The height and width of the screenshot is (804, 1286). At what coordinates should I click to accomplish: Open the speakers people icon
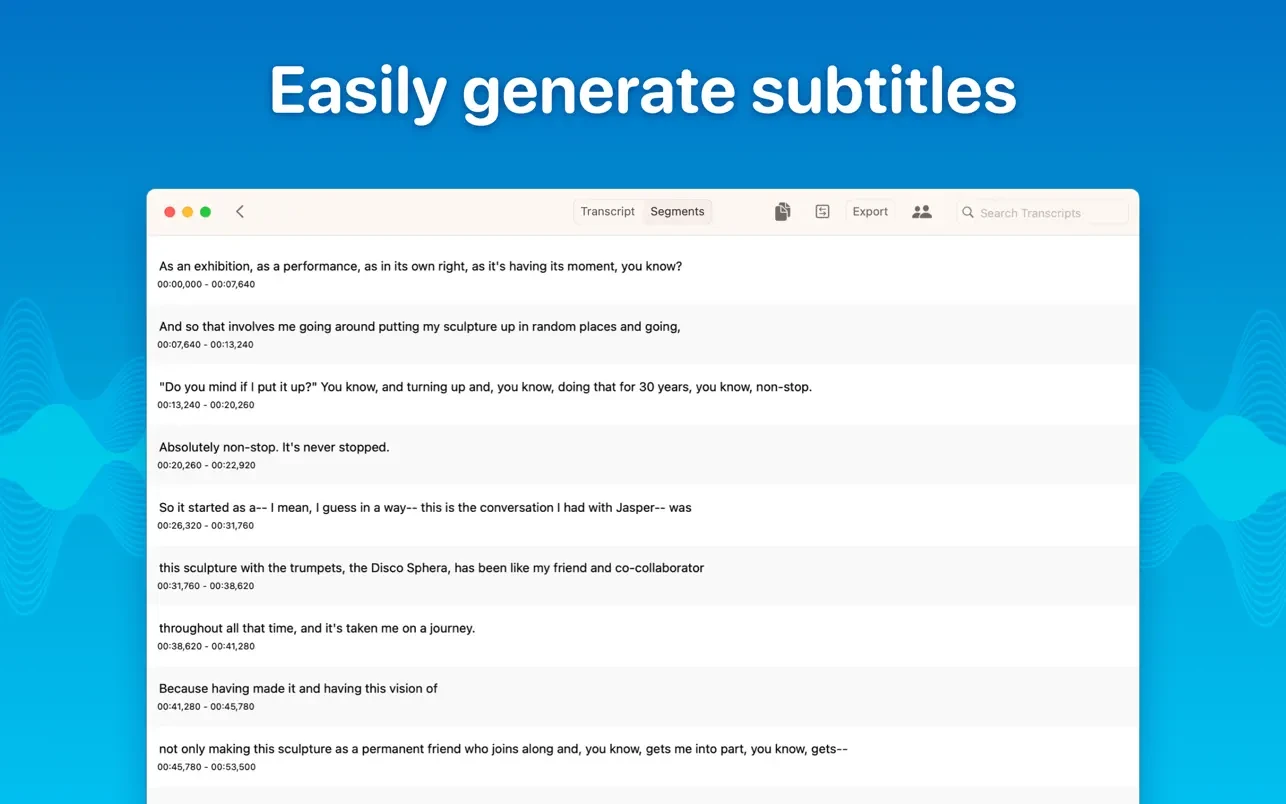click(x=922, y=212)
